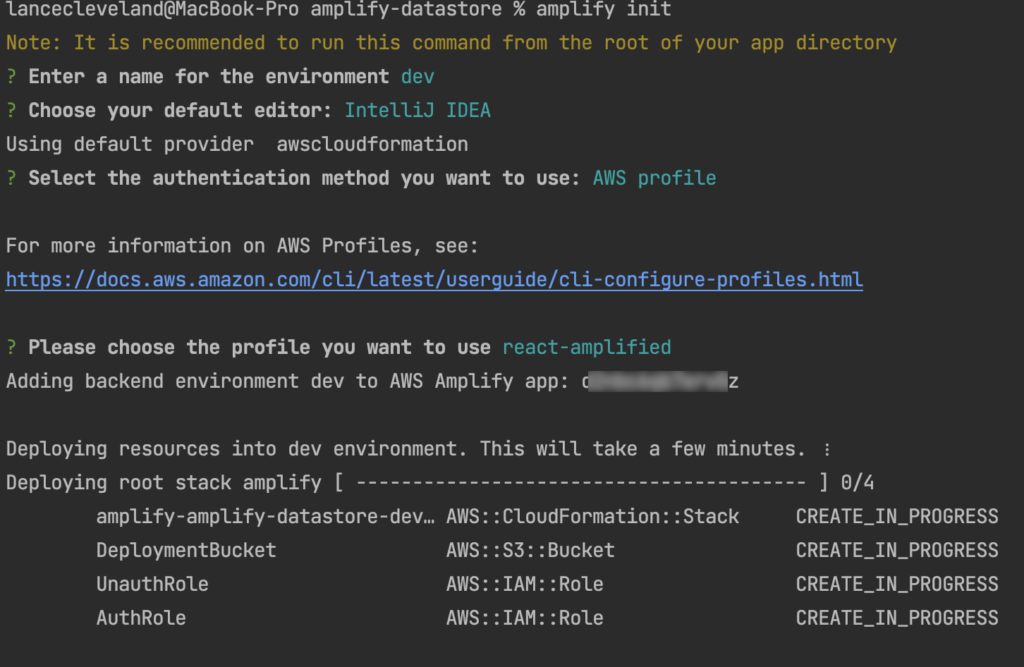Click the 'AWS profile' authentication method answer
Screen dimensions: 1024x667
(x=654, y=178)
